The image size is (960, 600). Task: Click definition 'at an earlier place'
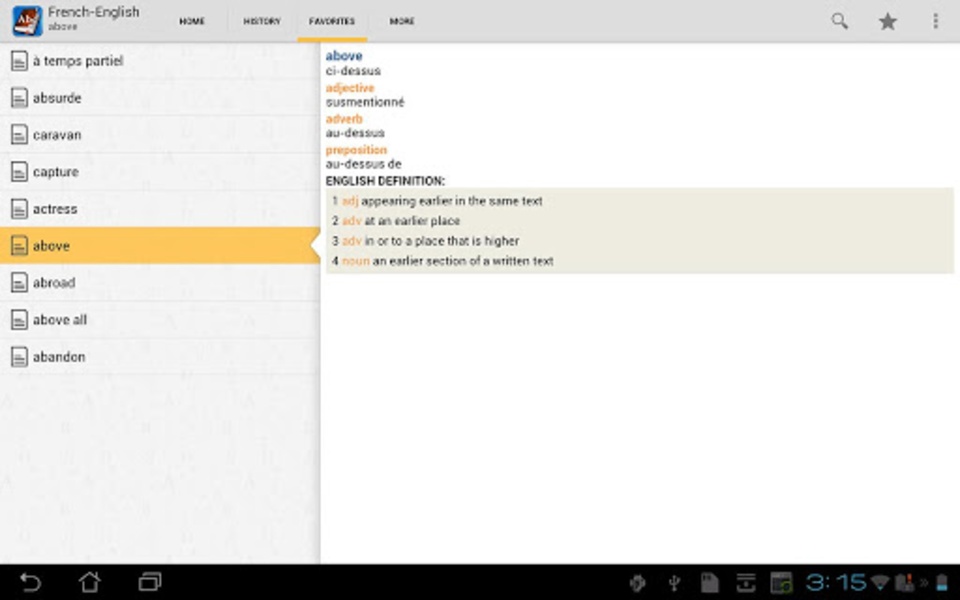[412, 221]
